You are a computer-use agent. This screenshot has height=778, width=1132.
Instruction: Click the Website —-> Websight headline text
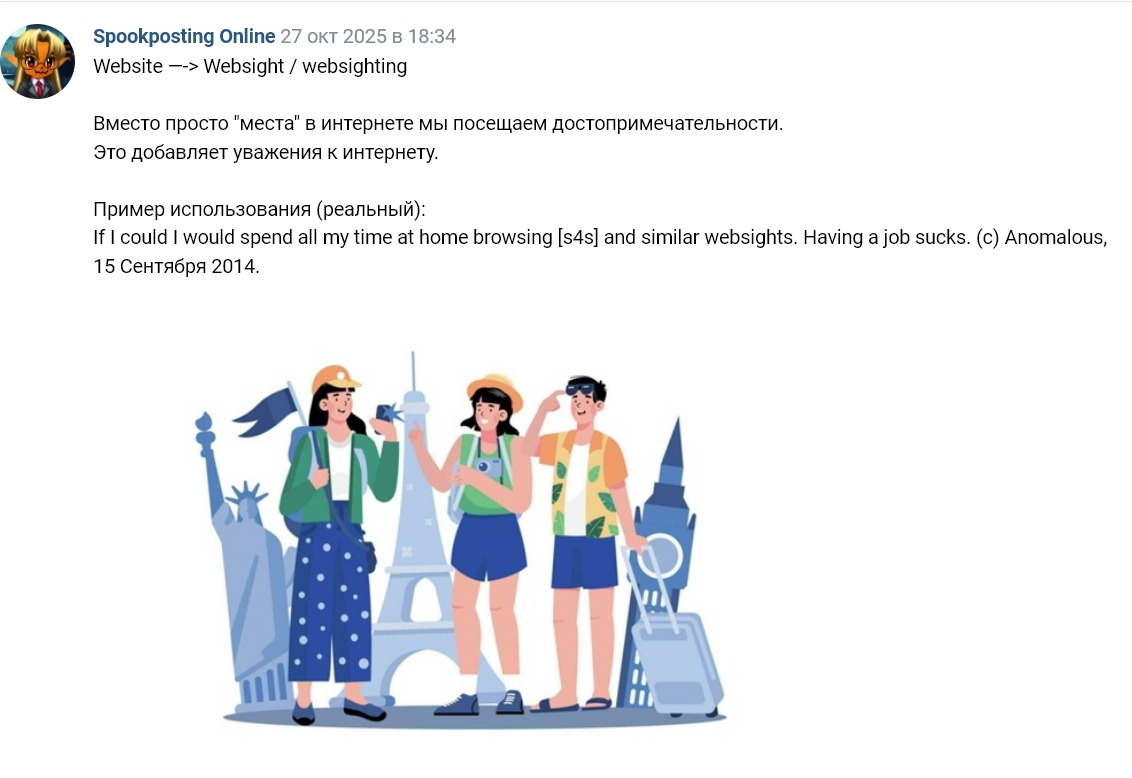[x=250, y=67]
